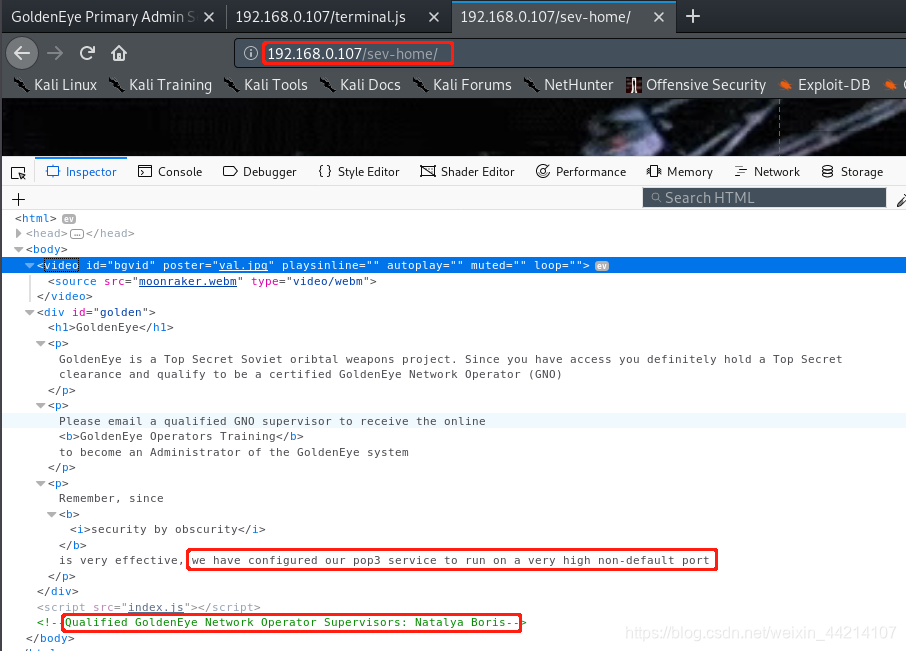
Task: Open the Debugger panel
Action: 259,172
